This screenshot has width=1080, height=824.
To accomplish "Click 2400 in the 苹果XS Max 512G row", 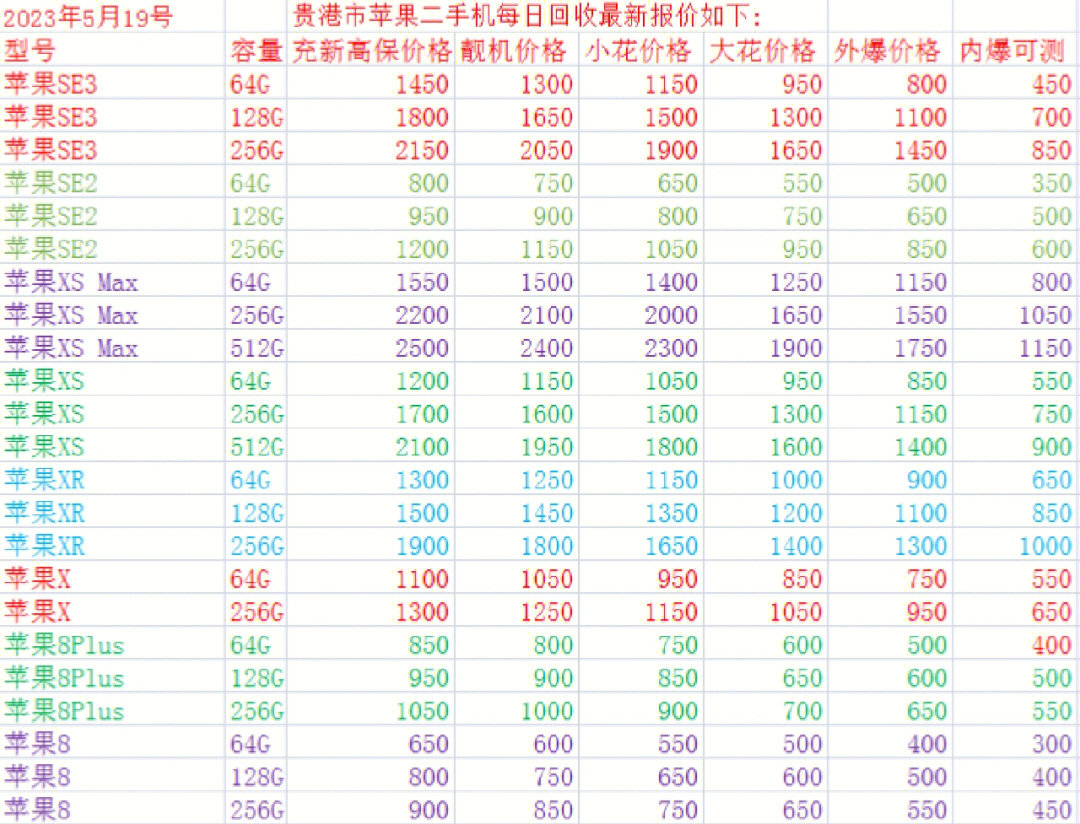I will click(546, 348).
